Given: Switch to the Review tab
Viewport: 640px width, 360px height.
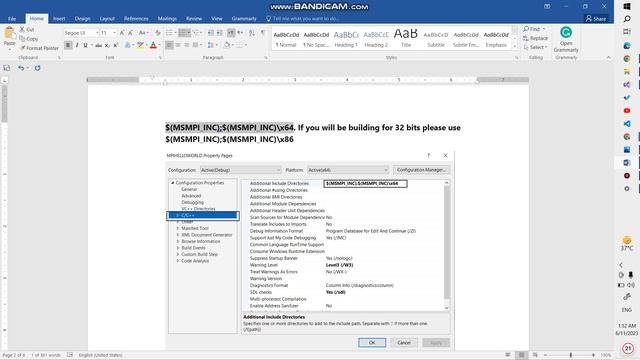Looking at the screenshot, I should pyautogui.click(x=194, y=18).
